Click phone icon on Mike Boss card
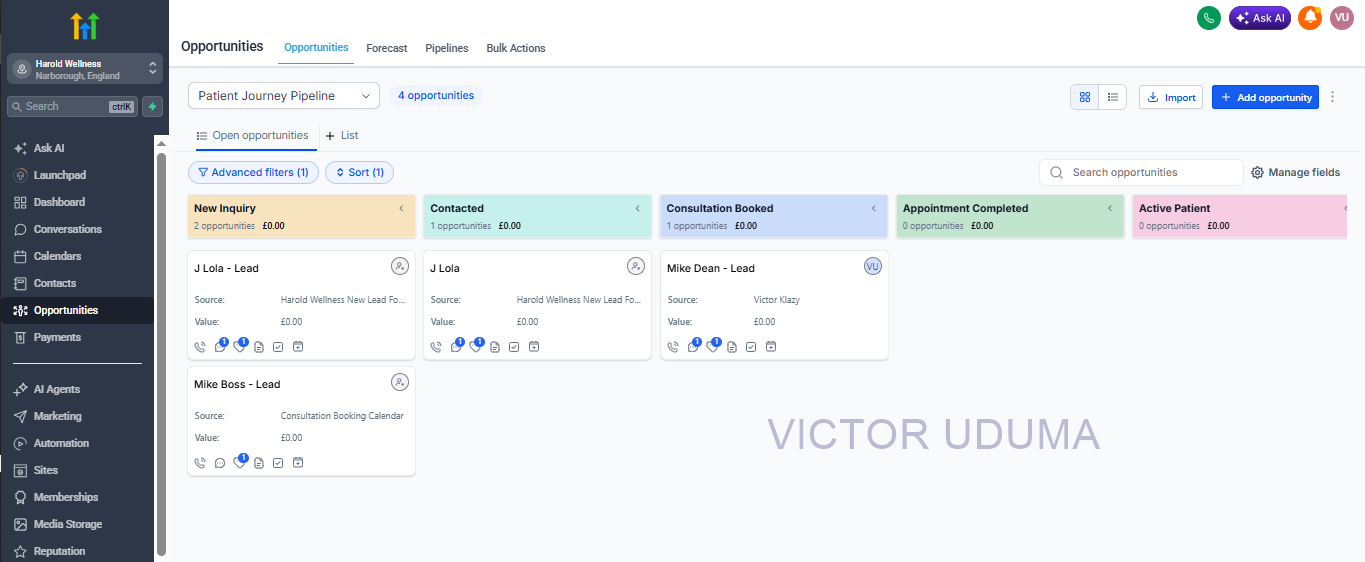This screenshot has height=562, width=1365. coord(200,463)
